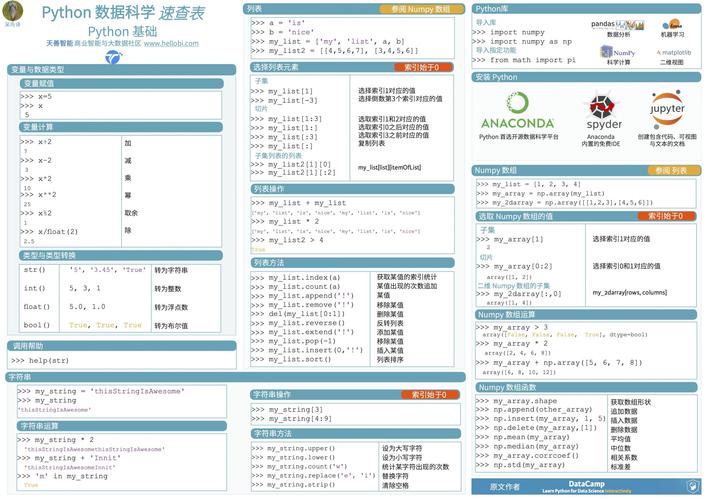
Task: Click the Python 数据科学 速查表 title
Action: click(123, 13)
